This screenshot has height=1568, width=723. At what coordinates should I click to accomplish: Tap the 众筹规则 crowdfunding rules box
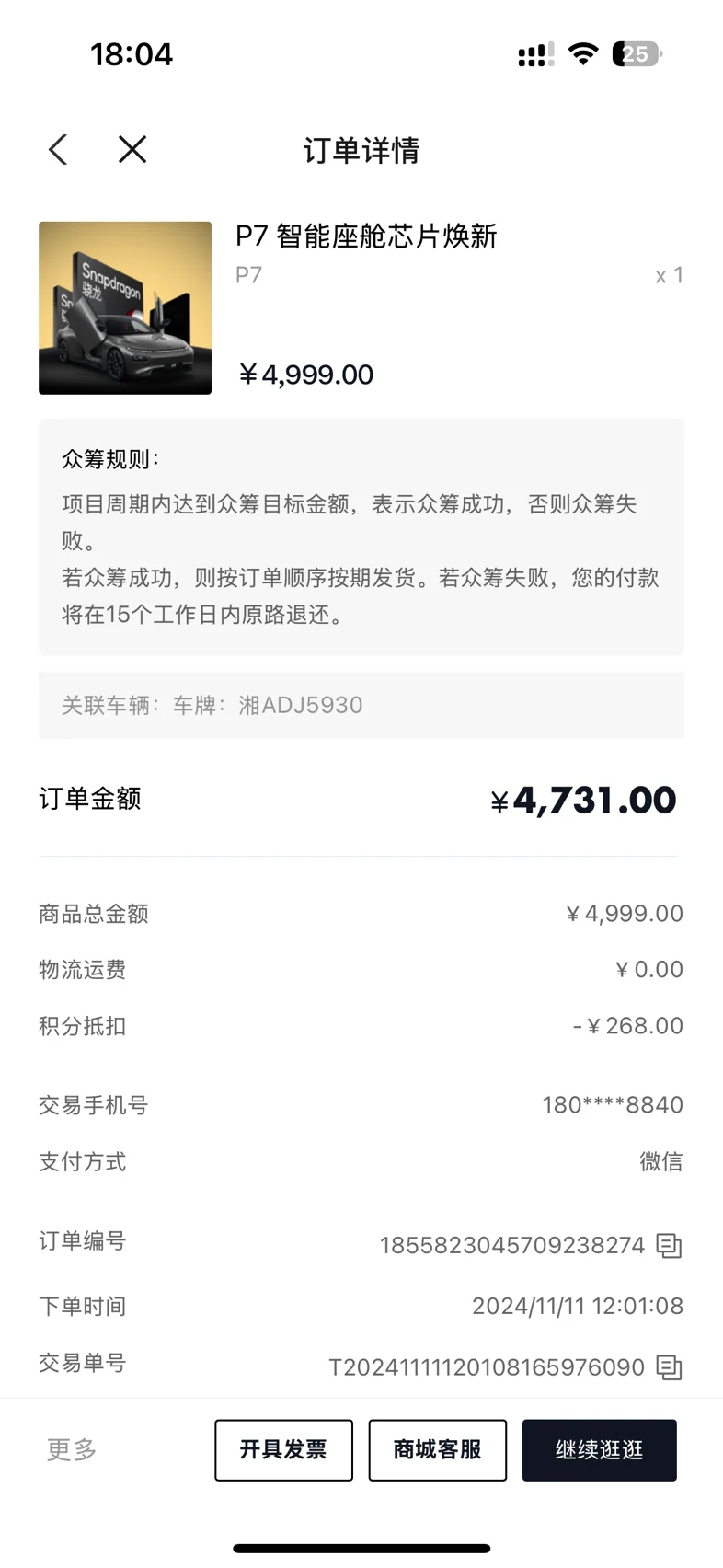pyautogui.click(x=361, y=537)
